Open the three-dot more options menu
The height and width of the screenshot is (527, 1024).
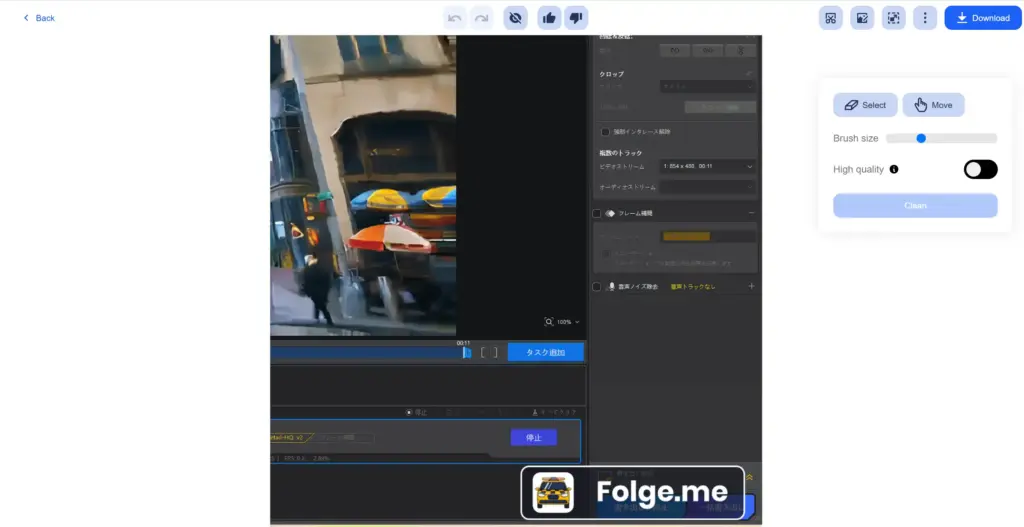pos(925,18)
